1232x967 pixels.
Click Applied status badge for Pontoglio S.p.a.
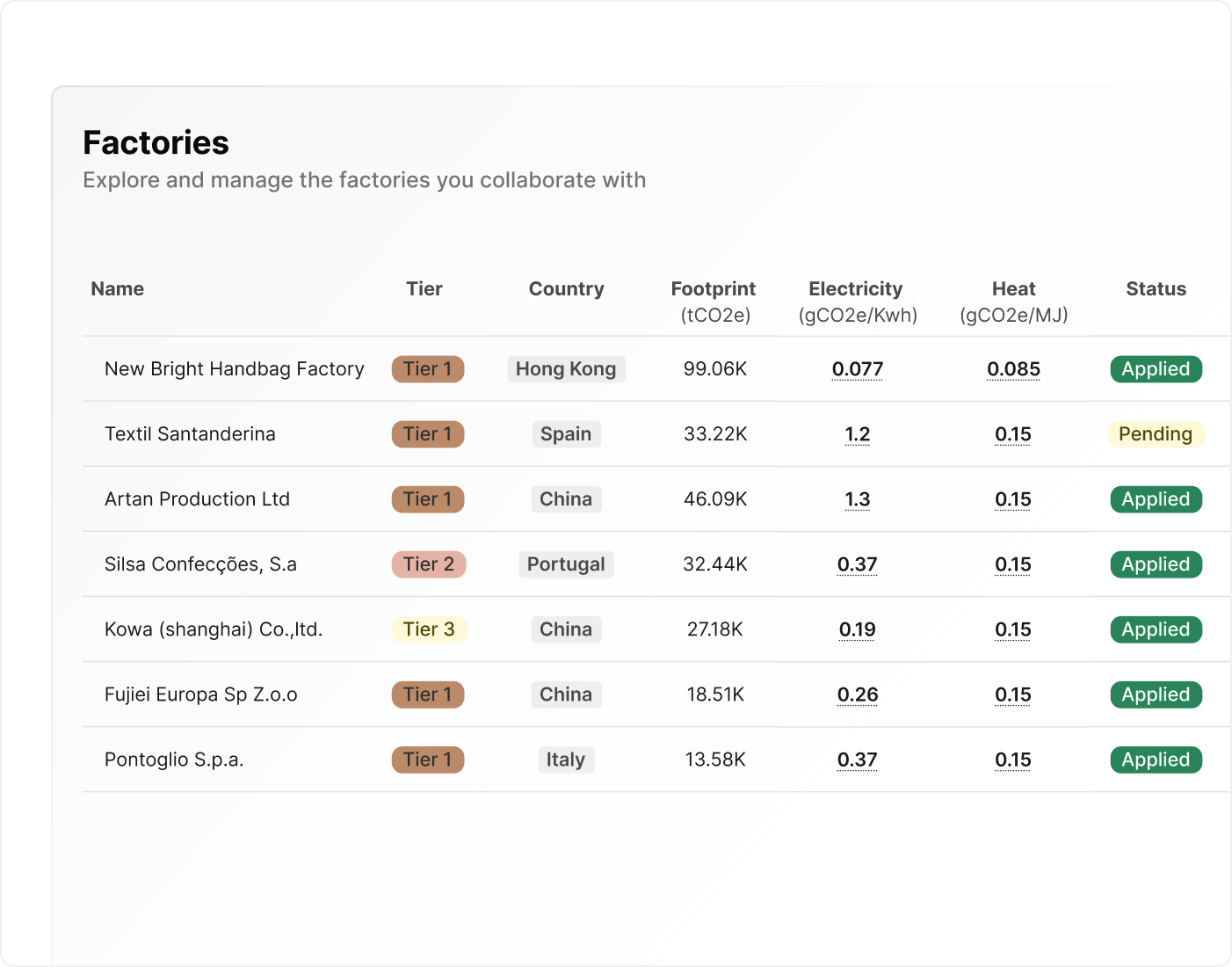click(1155, 760)
